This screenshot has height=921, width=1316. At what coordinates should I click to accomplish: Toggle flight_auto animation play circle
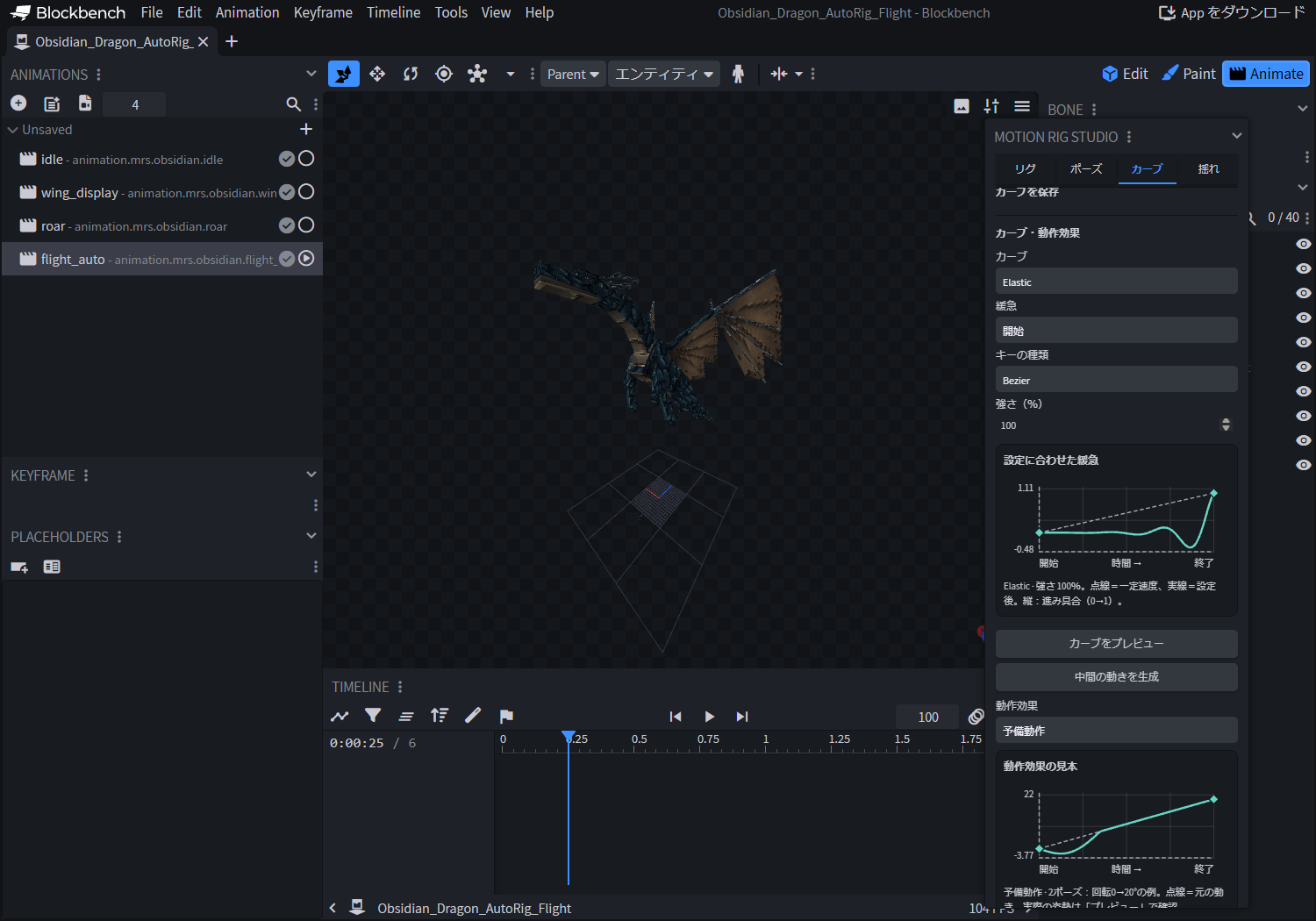306,259
